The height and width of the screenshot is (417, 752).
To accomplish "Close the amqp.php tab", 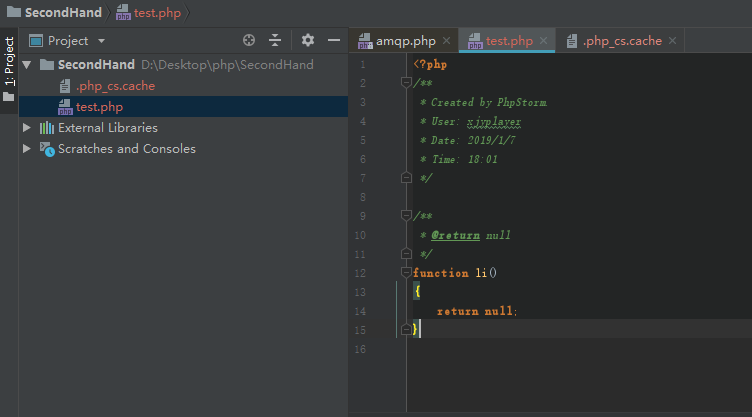I will [x=446, y=41].
